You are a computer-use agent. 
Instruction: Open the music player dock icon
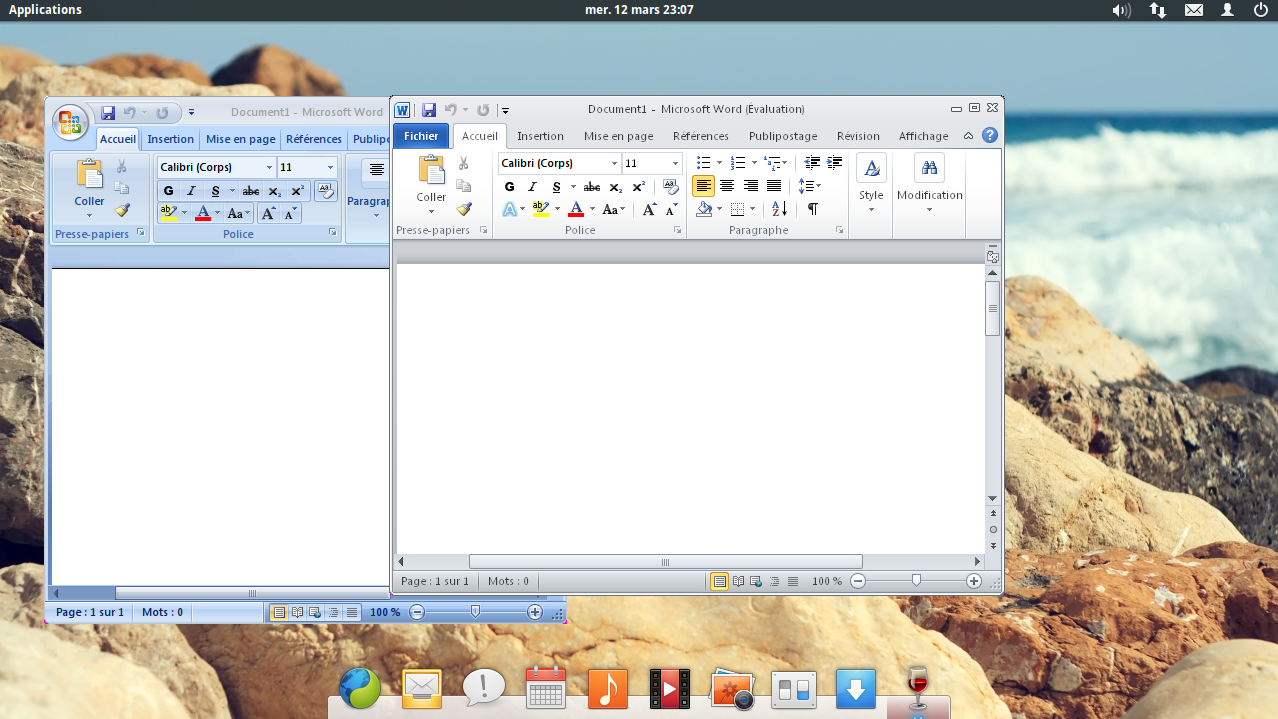[x=608, y=688]
